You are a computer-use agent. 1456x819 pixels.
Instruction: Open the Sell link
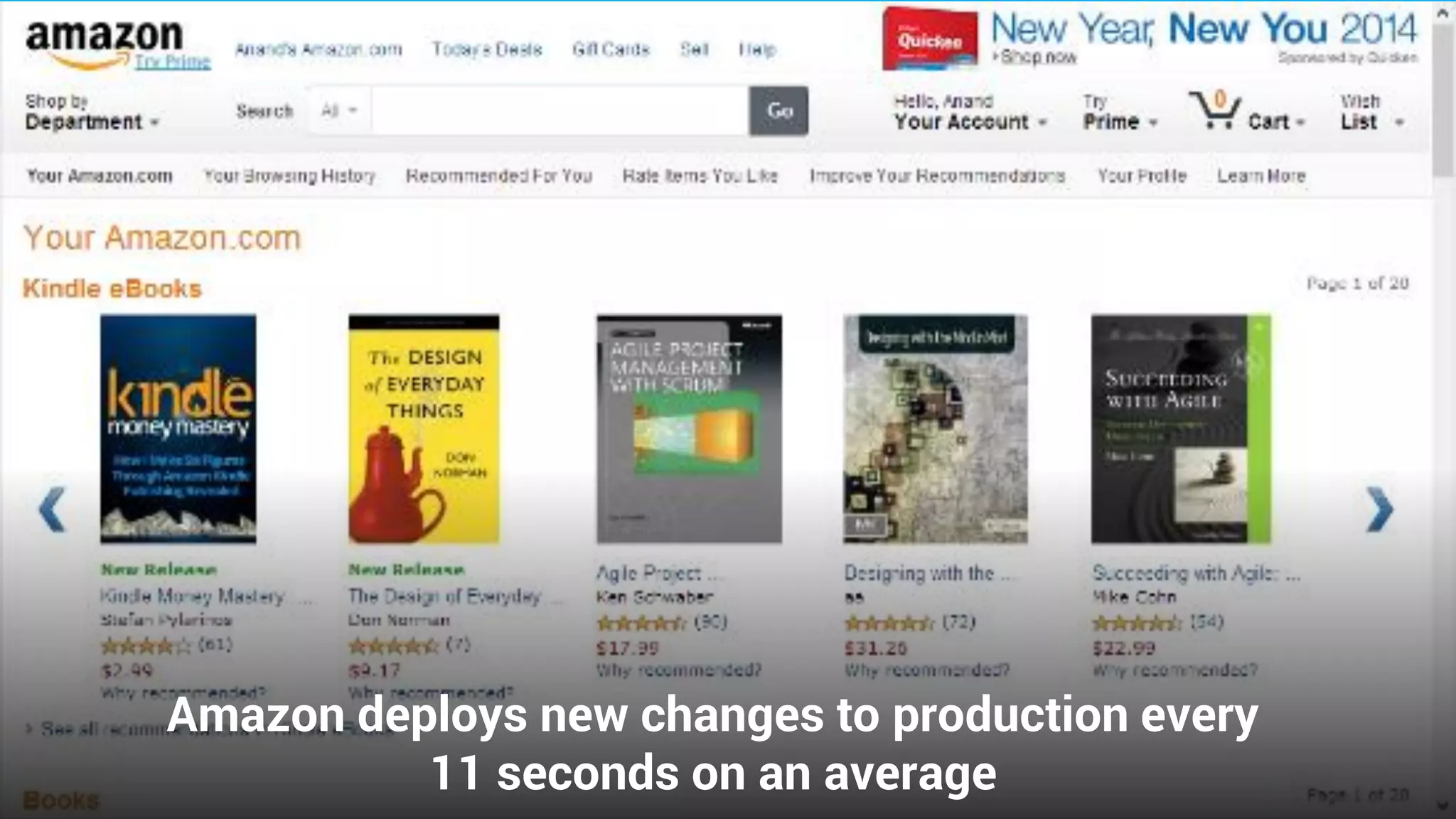click(x=694, y=49)
